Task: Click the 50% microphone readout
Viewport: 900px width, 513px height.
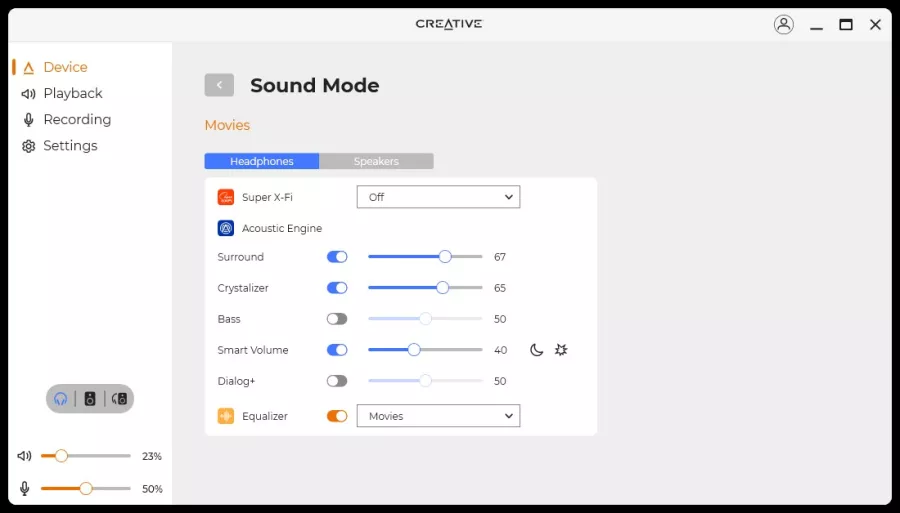Action: tap(152, 489)
